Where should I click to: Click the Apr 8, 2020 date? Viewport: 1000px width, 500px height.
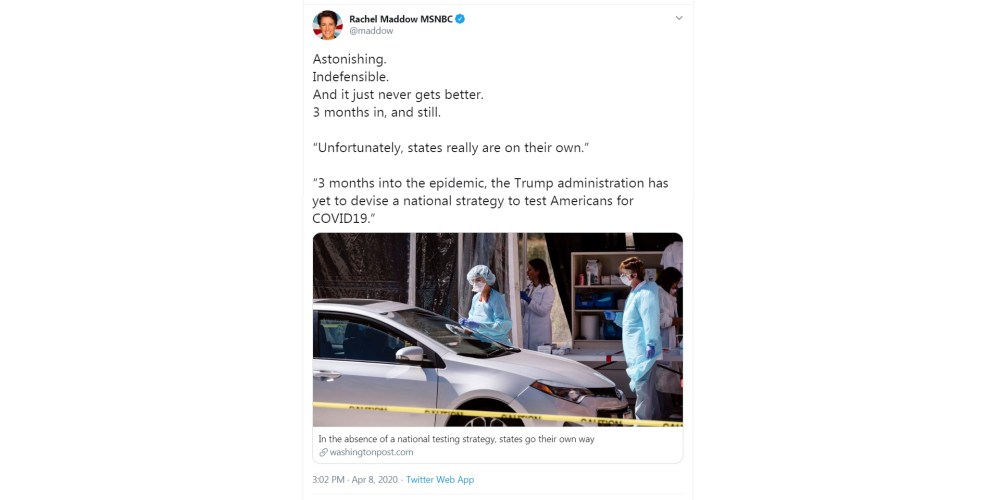[374, 480]
